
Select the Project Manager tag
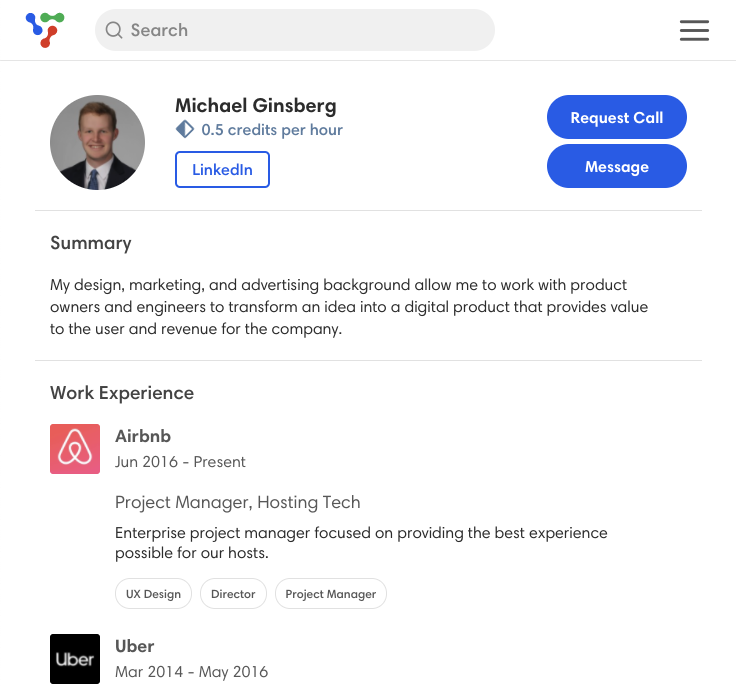[x=331, y=594]
